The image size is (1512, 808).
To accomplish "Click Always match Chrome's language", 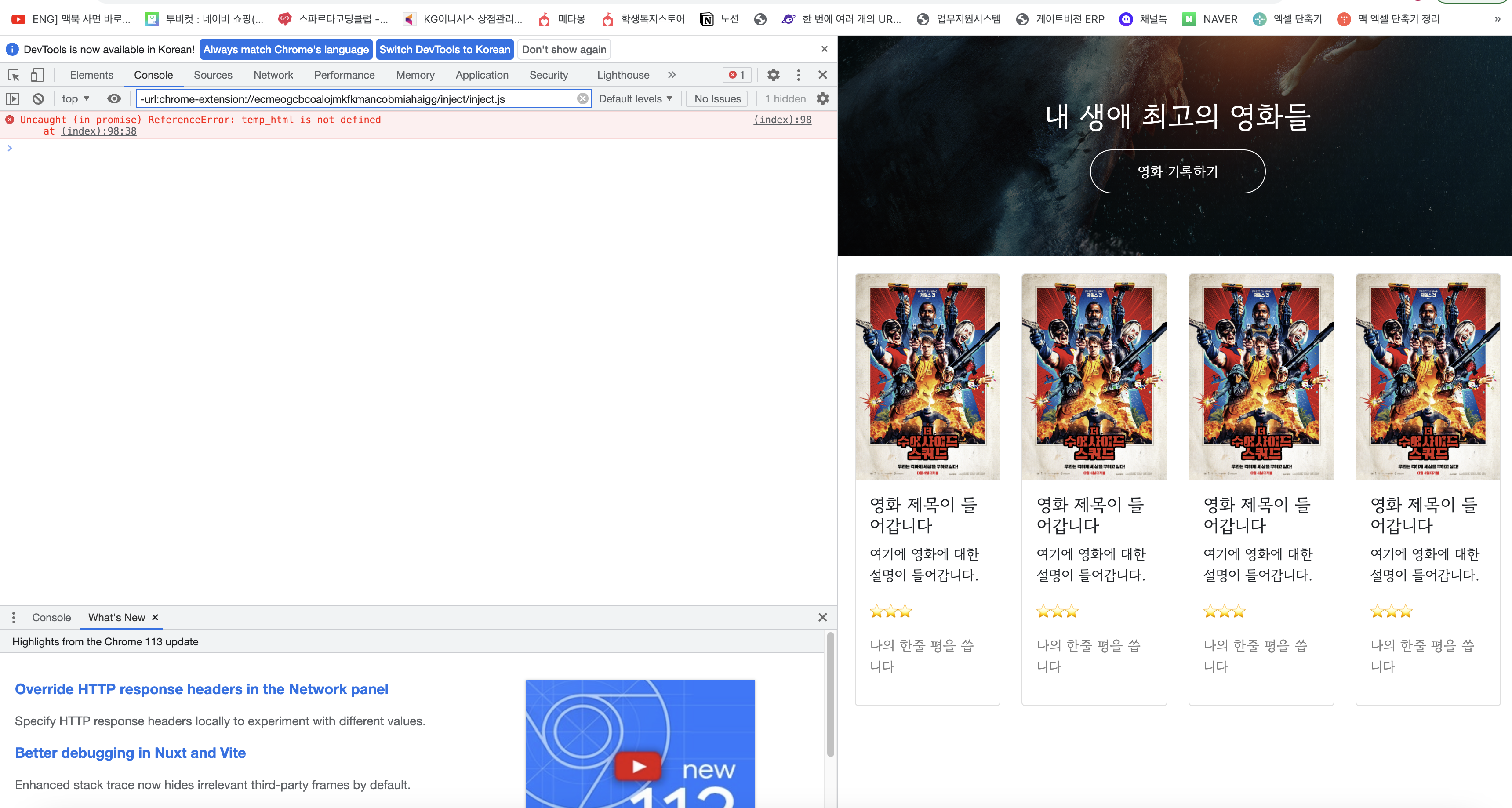I will coord(286,49).
